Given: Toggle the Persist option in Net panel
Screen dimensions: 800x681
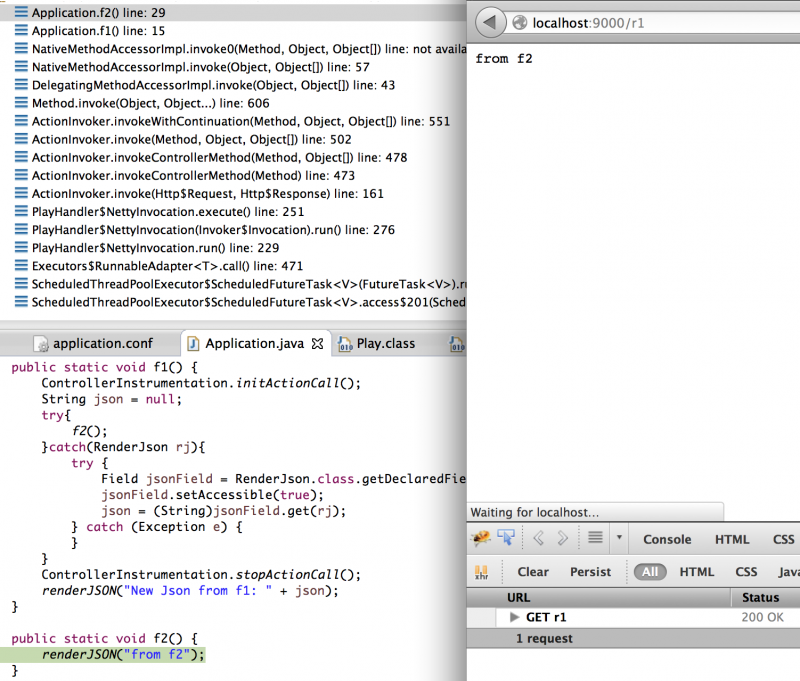Looking at the screenshot, I should pos(590,572).
